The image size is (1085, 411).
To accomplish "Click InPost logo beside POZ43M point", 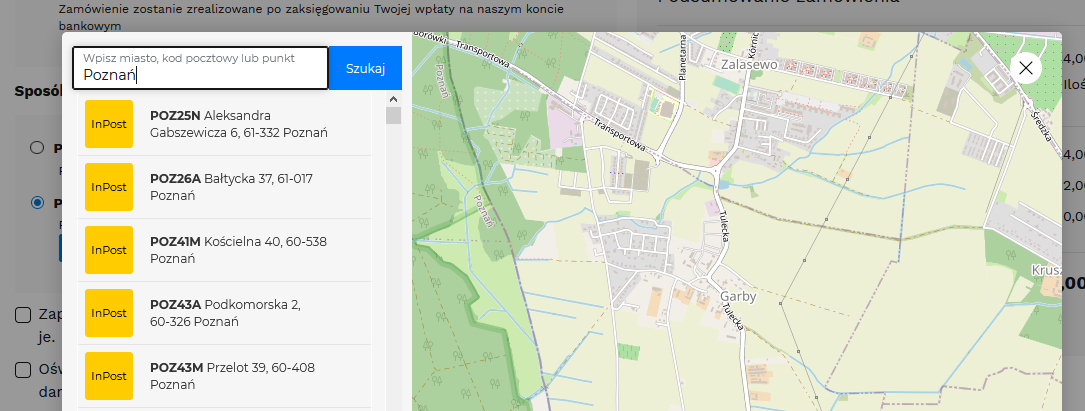I will tap(109, 376).
